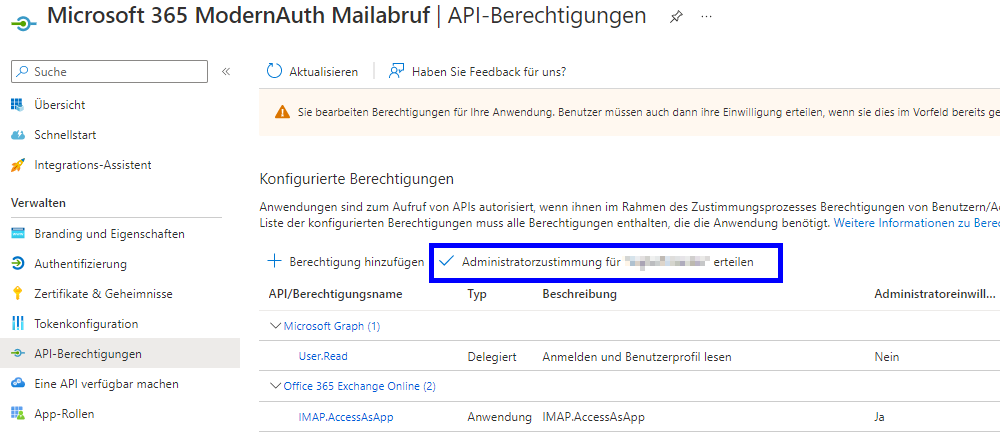Click 'Anmelden und Benutzerprofil lesen' description

(636, 356)
